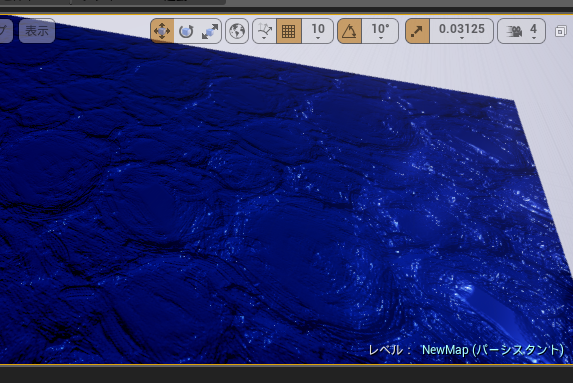The height and width of the screenshot is (383, 573).
Task: Open the 表示 (Show) menu
Action: click(x=37, y=31)
